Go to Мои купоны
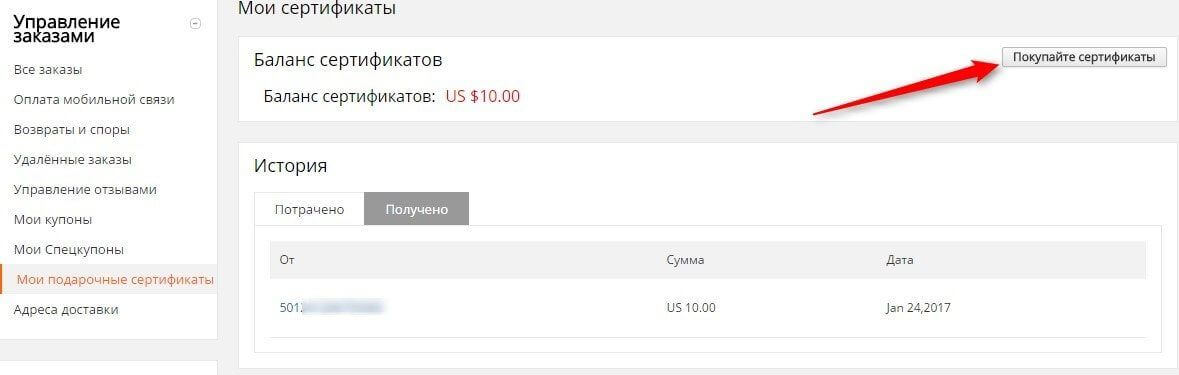Screen dimensions: 1179x375 (53, 220)
